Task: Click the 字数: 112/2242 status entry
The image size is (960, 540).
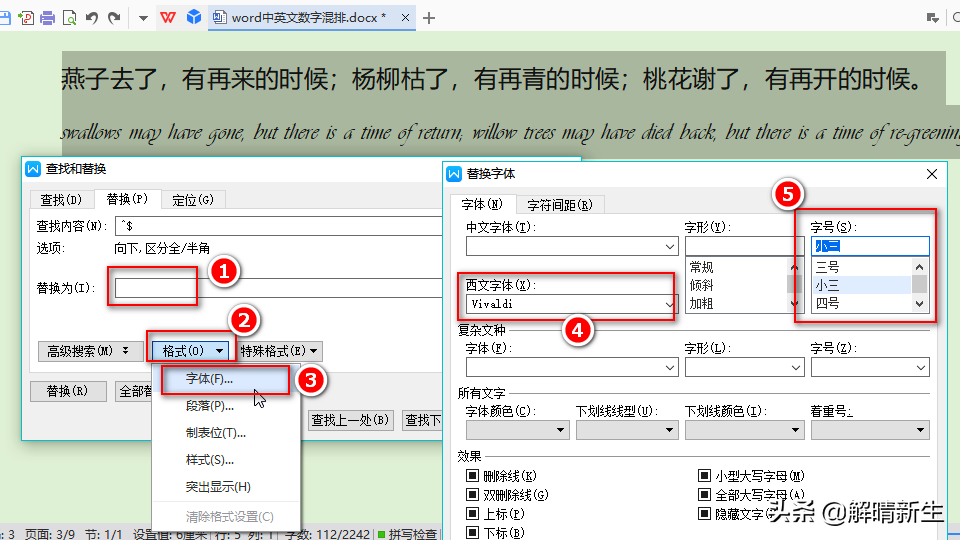Action: [327, 534]
